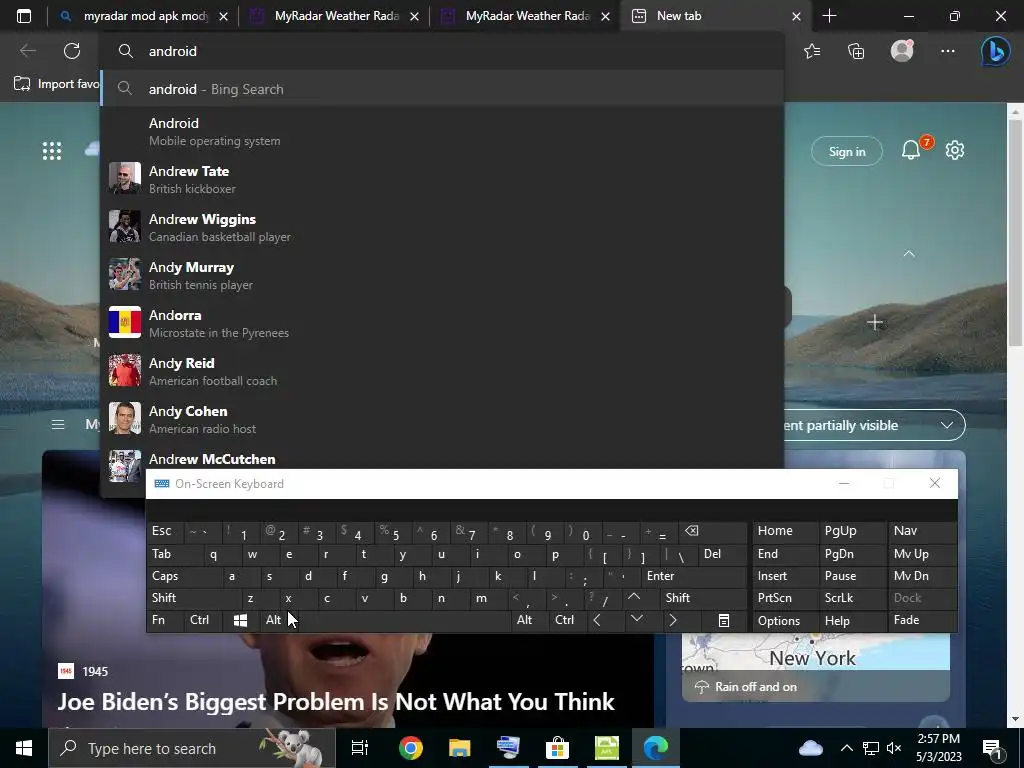Open the tab actions menu icon

tap(24, 16)
